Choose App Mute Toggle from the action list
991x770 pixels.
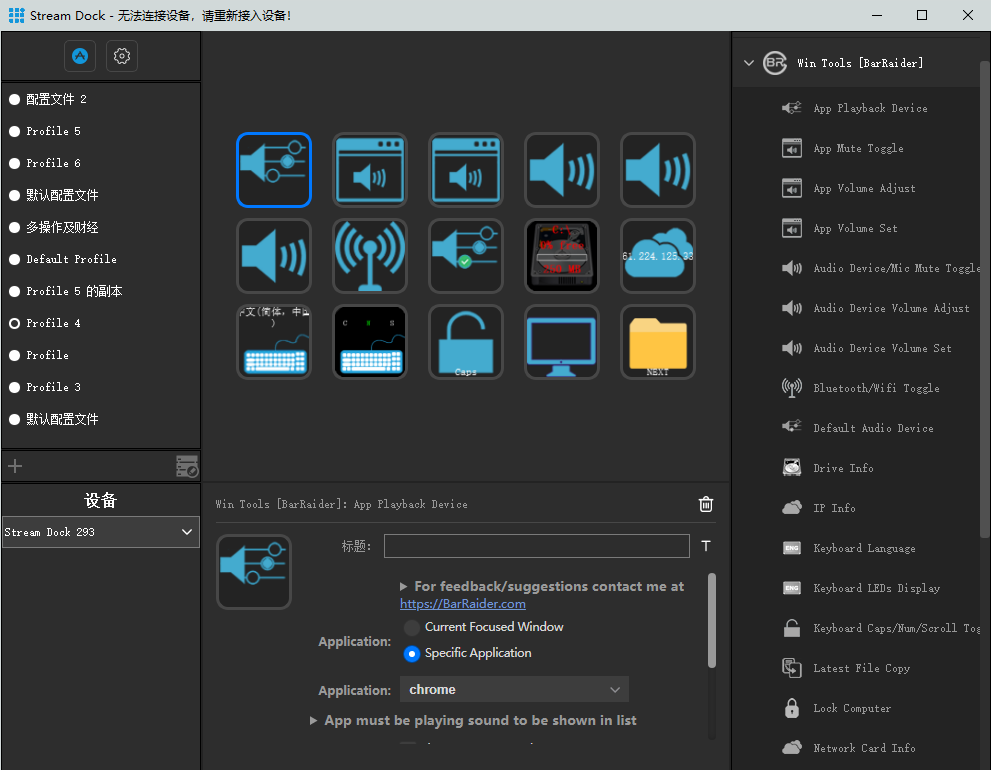pyautogui.click(x=857, y=149)
